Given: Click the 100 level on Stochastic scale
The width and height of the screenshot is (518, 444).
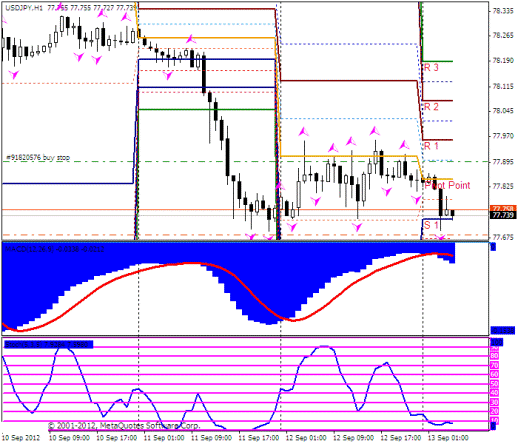Looking at the screenshot, I should [497, 342].
